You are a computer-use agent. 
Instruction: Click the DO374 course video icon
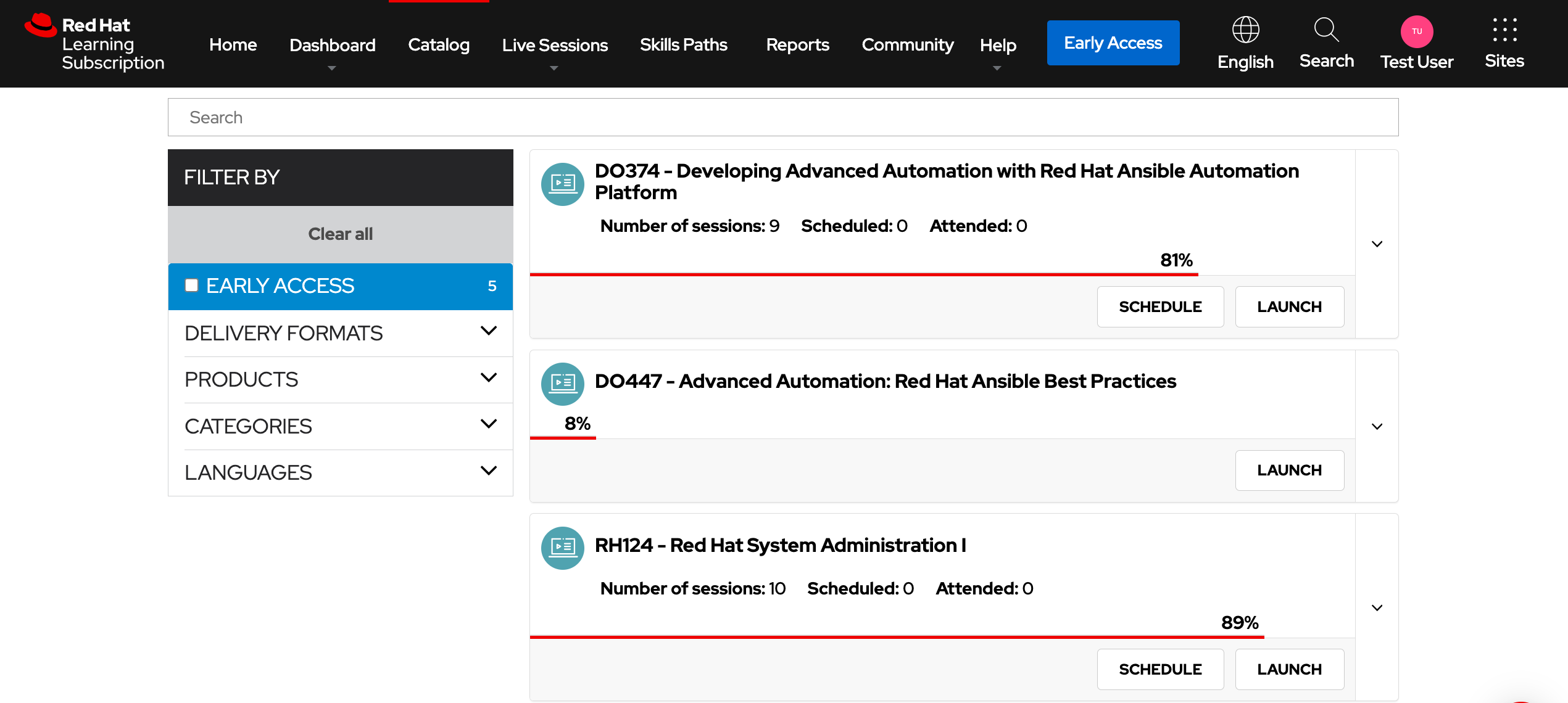[x=562, y=184]
